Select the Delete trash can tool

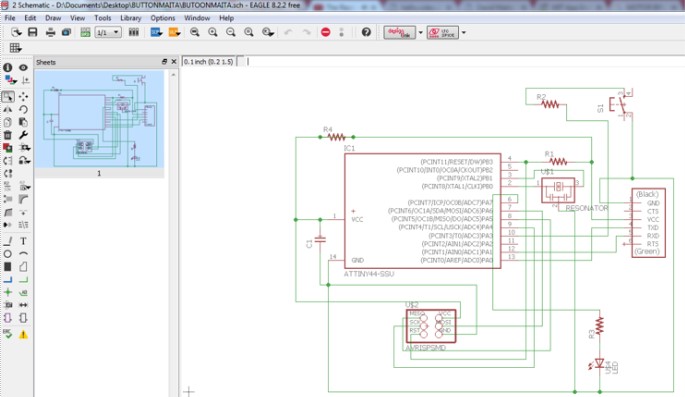tap(8, 135)
